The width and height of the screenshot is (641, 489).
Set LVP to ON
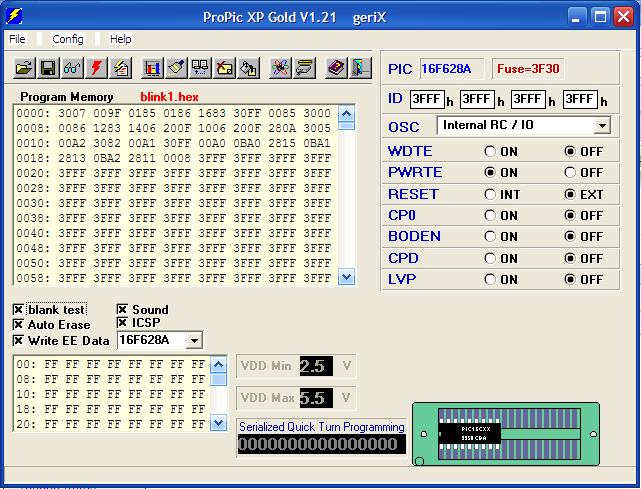[x=490, y=280]
